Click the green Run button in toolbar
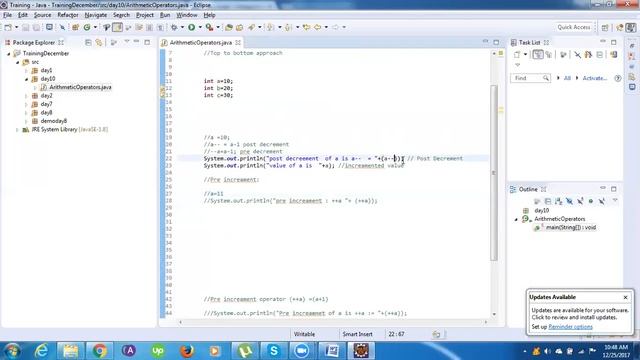This screenshot has width=640, height=360. click(x=191, y=27)
